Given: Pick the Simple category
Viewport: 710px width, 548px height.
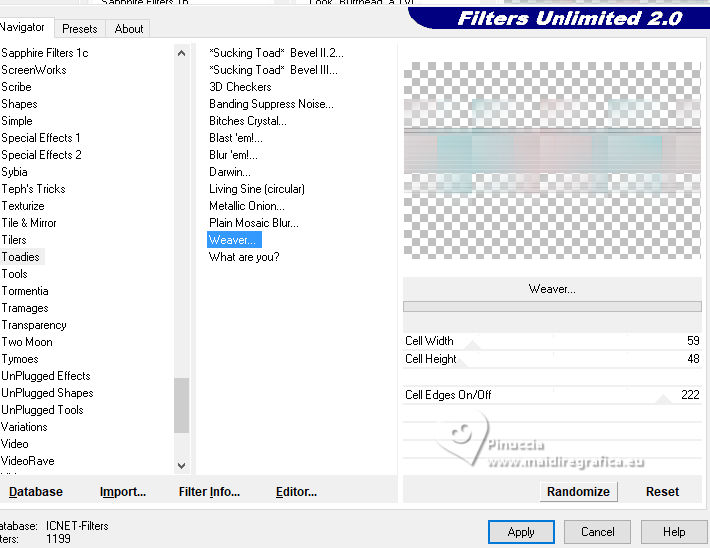Looking at the screenshot, I should [x=17, y=121].
